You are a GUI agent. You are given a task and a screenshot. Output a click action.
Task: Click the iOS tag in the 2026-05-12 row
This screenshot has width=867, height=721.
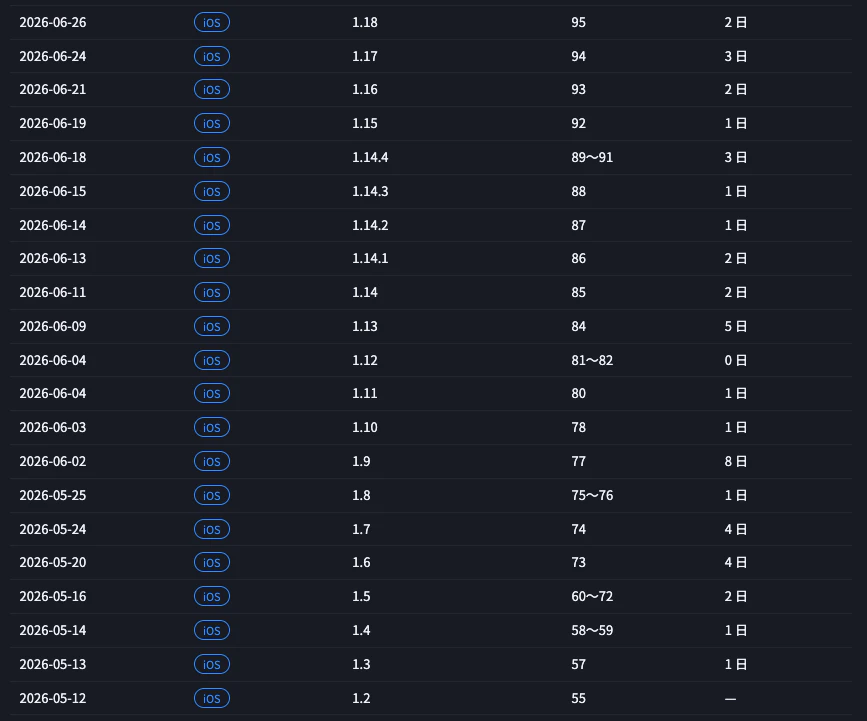(x=212, y=698)
